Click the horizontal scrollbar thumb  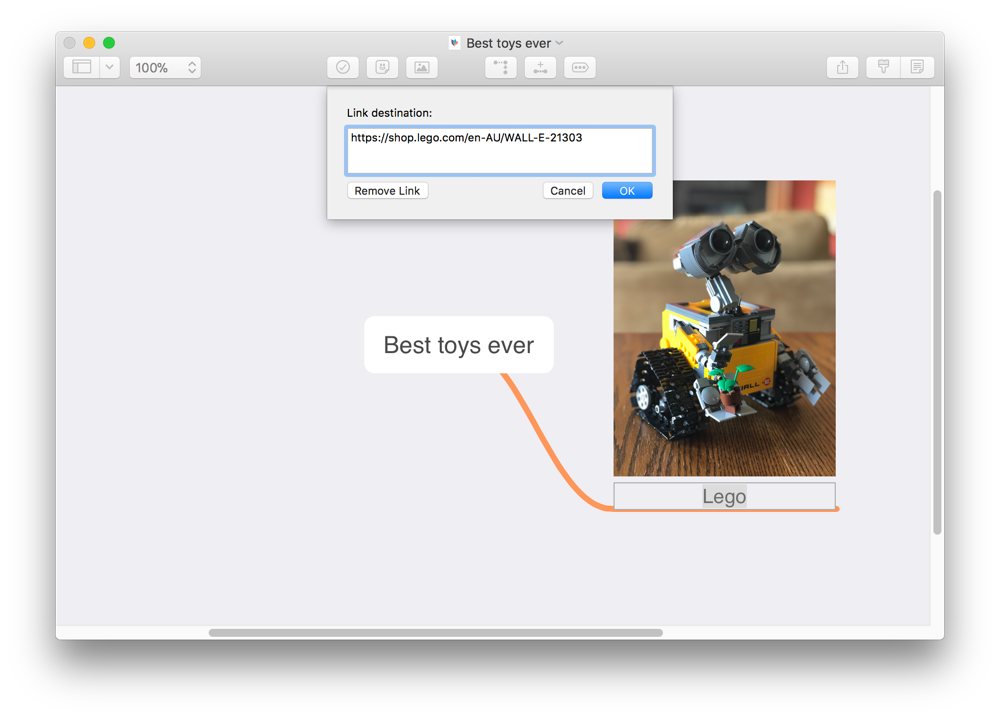436,633
